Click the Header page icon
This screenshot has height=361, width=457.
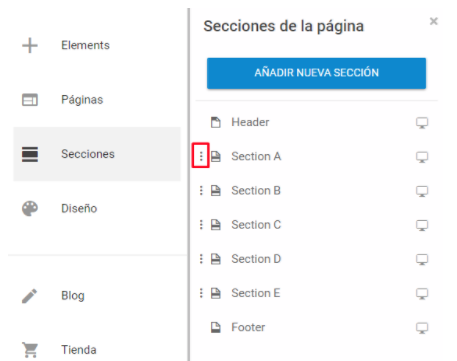(x=216, y=122)
